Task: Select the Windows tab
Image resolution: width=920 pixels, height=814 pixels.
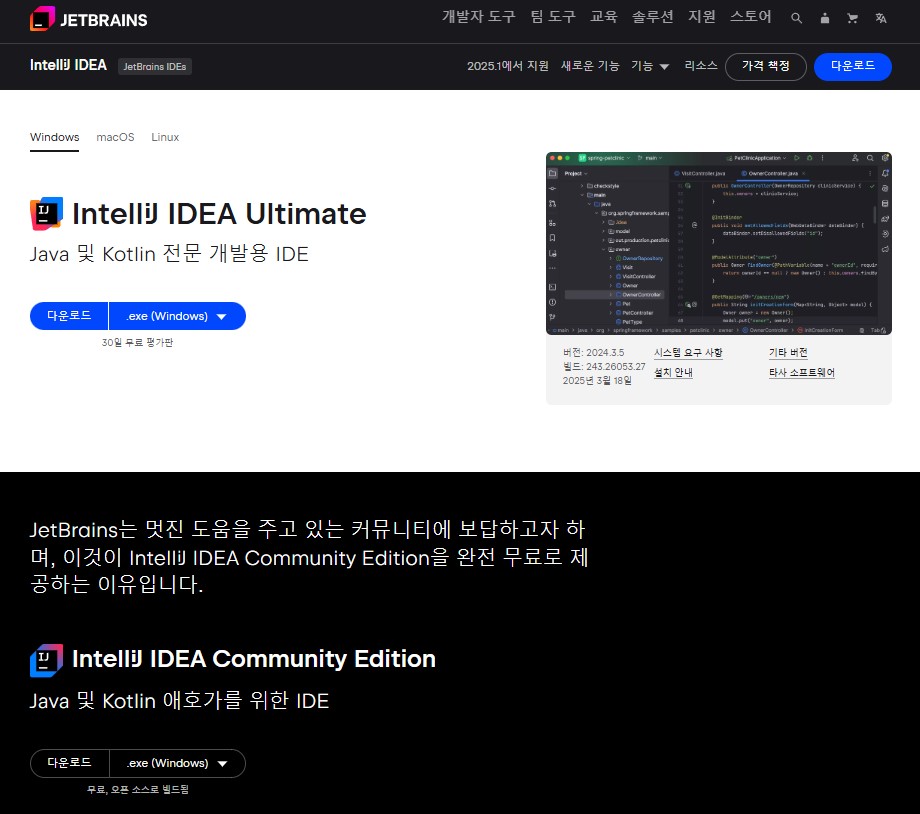Action: 55,137
